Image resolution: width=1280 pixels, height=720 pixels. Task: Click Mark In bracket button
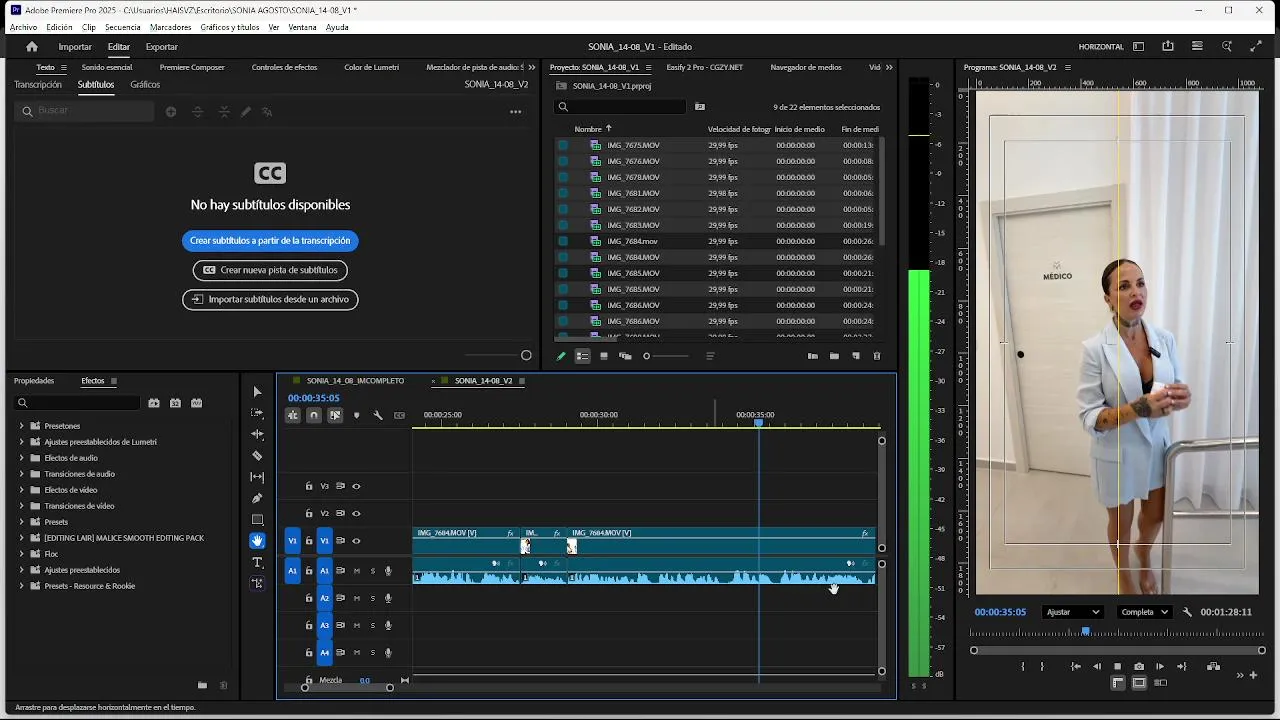click(x=1022, y=667)
